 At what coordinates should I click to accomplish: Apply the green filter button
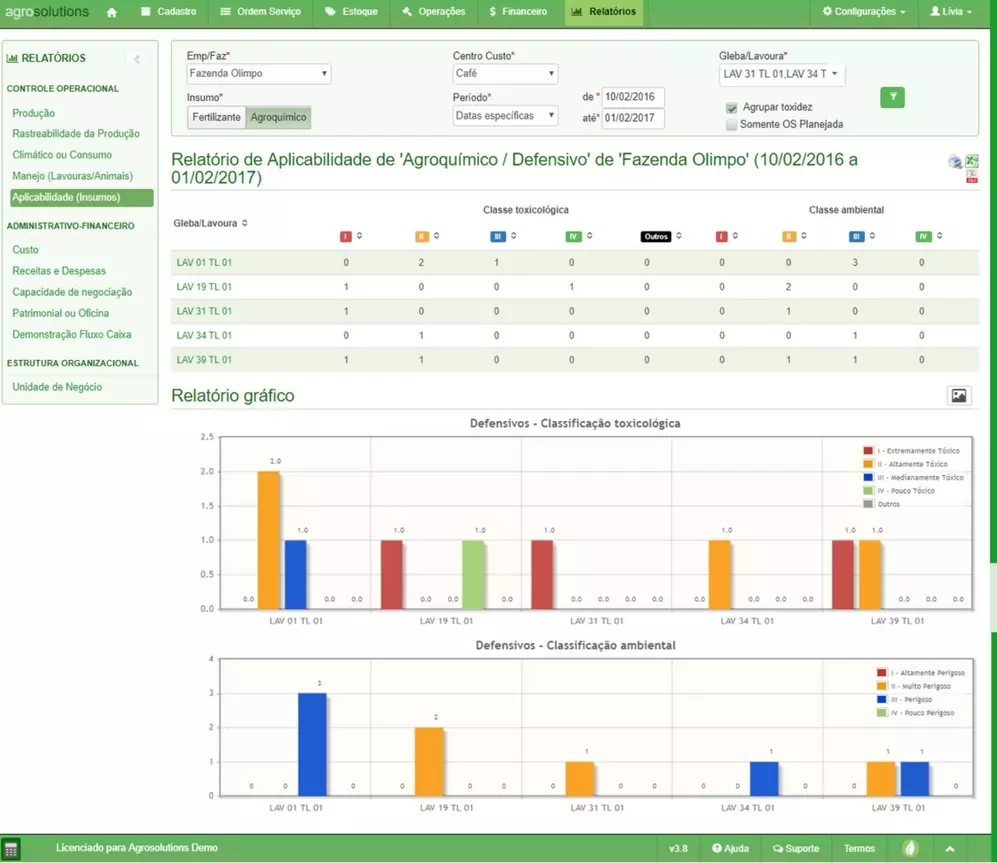(x=892, y=97)
